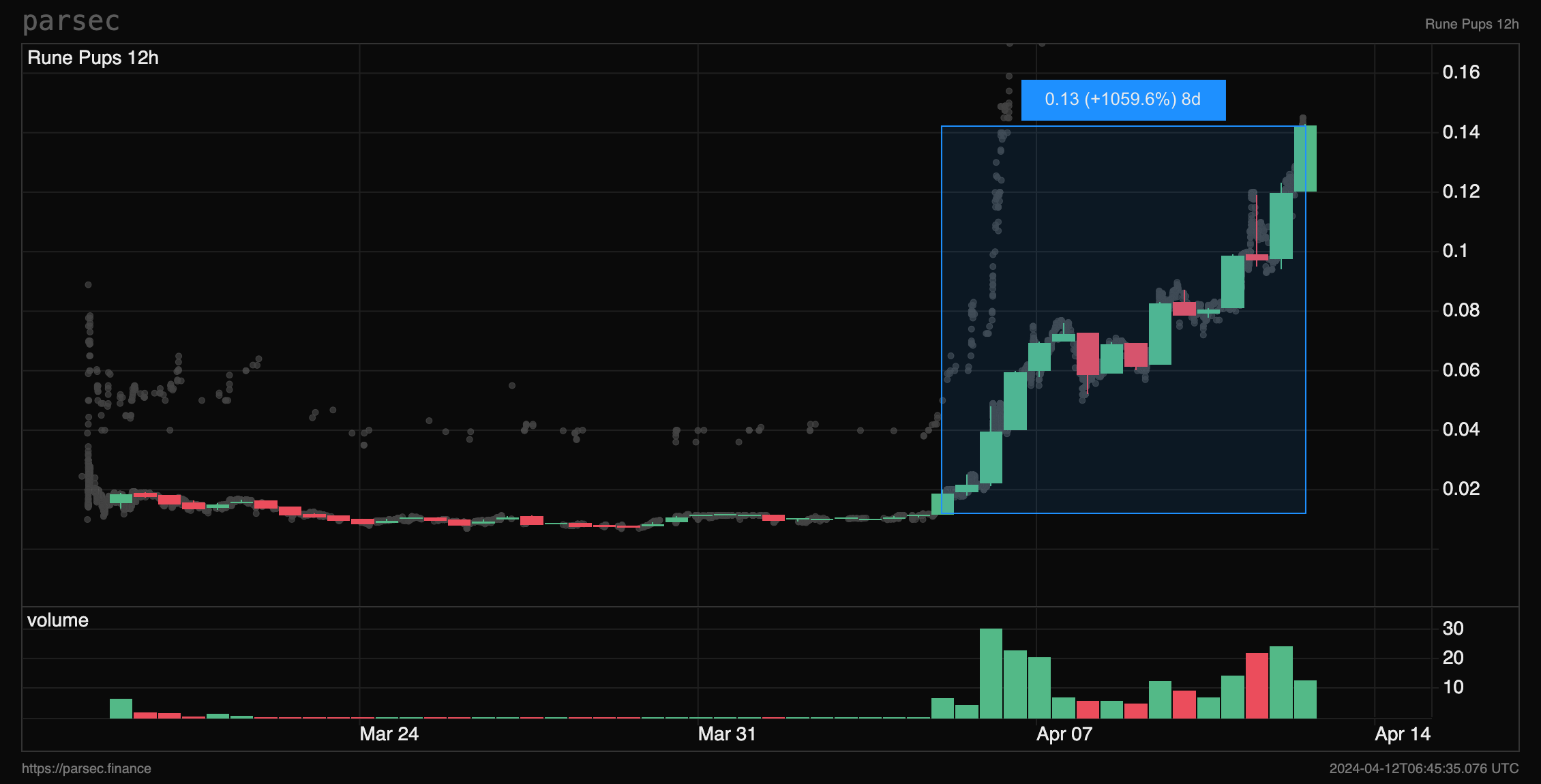Click the top-right Rune Pups 12h caption
The width and height of the screenshot is (1541, 784).
point(1471,24)
